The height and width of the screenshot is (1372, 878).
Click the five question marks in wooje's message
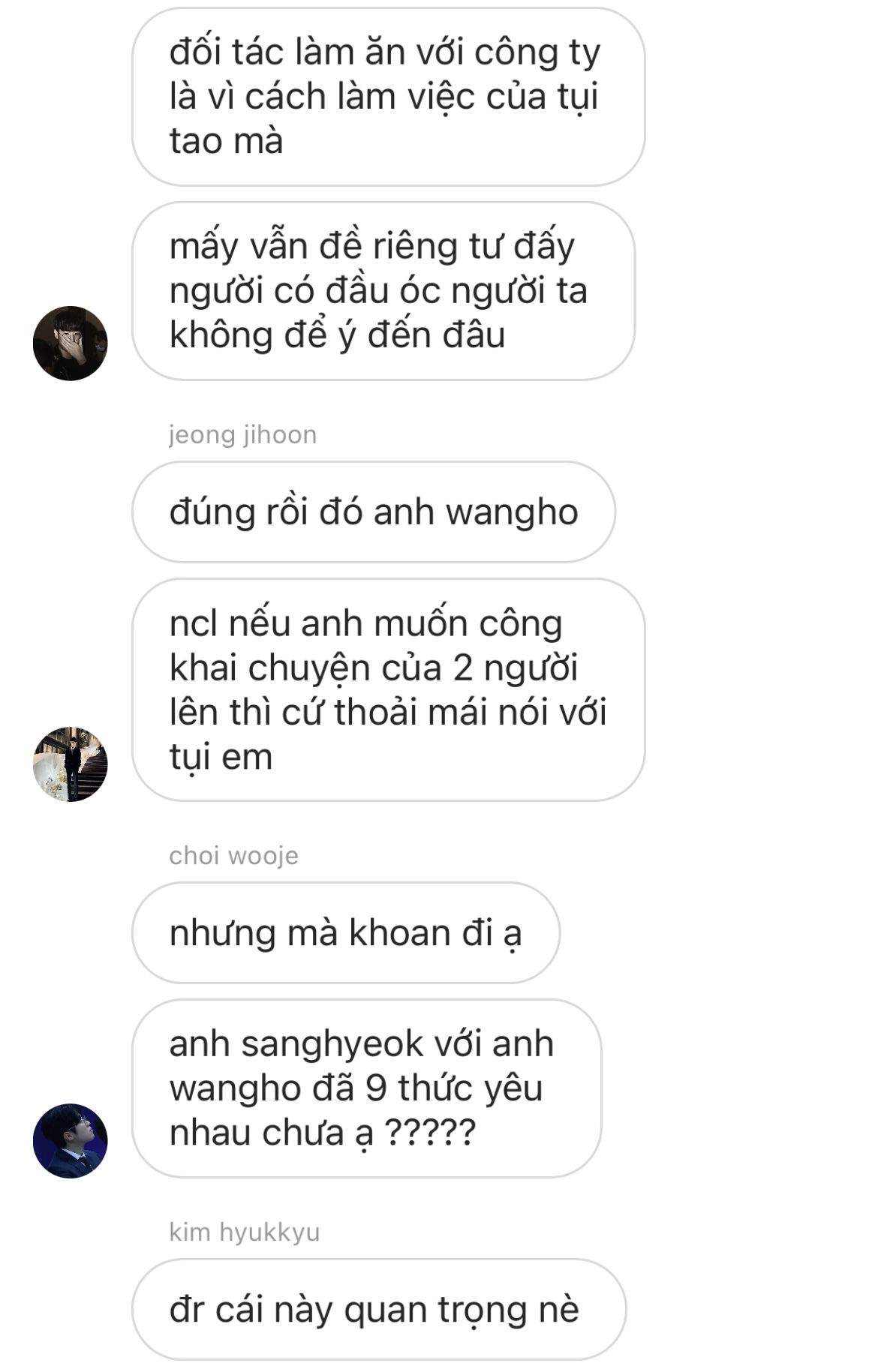click(x=430, y=1132)
